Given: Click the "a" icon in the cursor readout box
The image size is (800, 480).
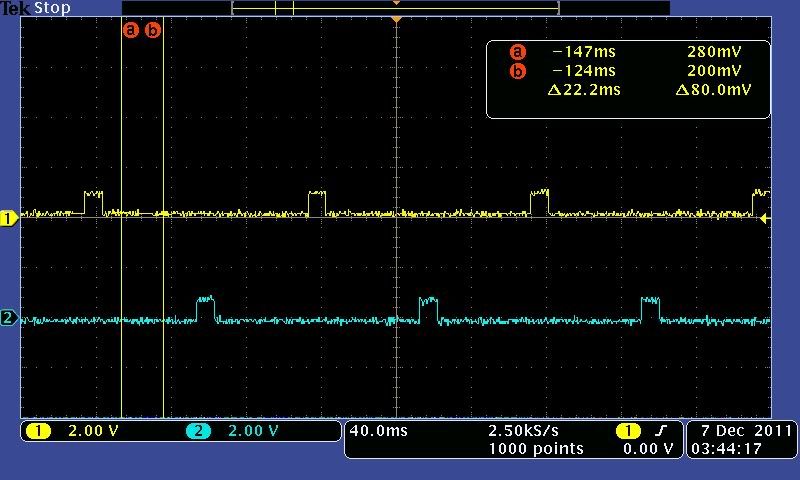Looking at the screenshot, I should click(517, 52).
